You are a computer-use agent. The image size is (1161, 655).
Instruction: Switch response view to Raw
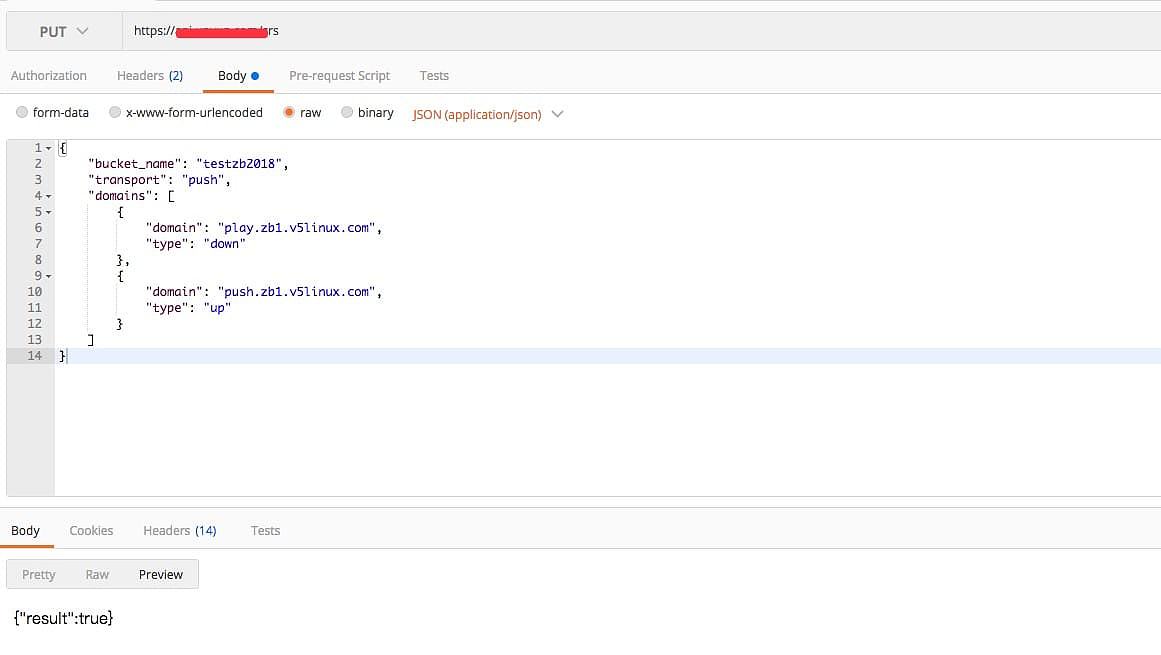click(x=97, y=575)
